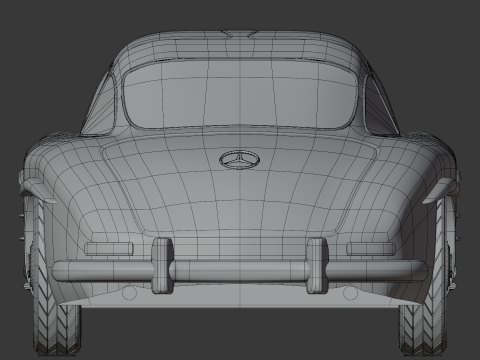Select the left rear tire tread
480x360 pixels.
click(57, 328)
